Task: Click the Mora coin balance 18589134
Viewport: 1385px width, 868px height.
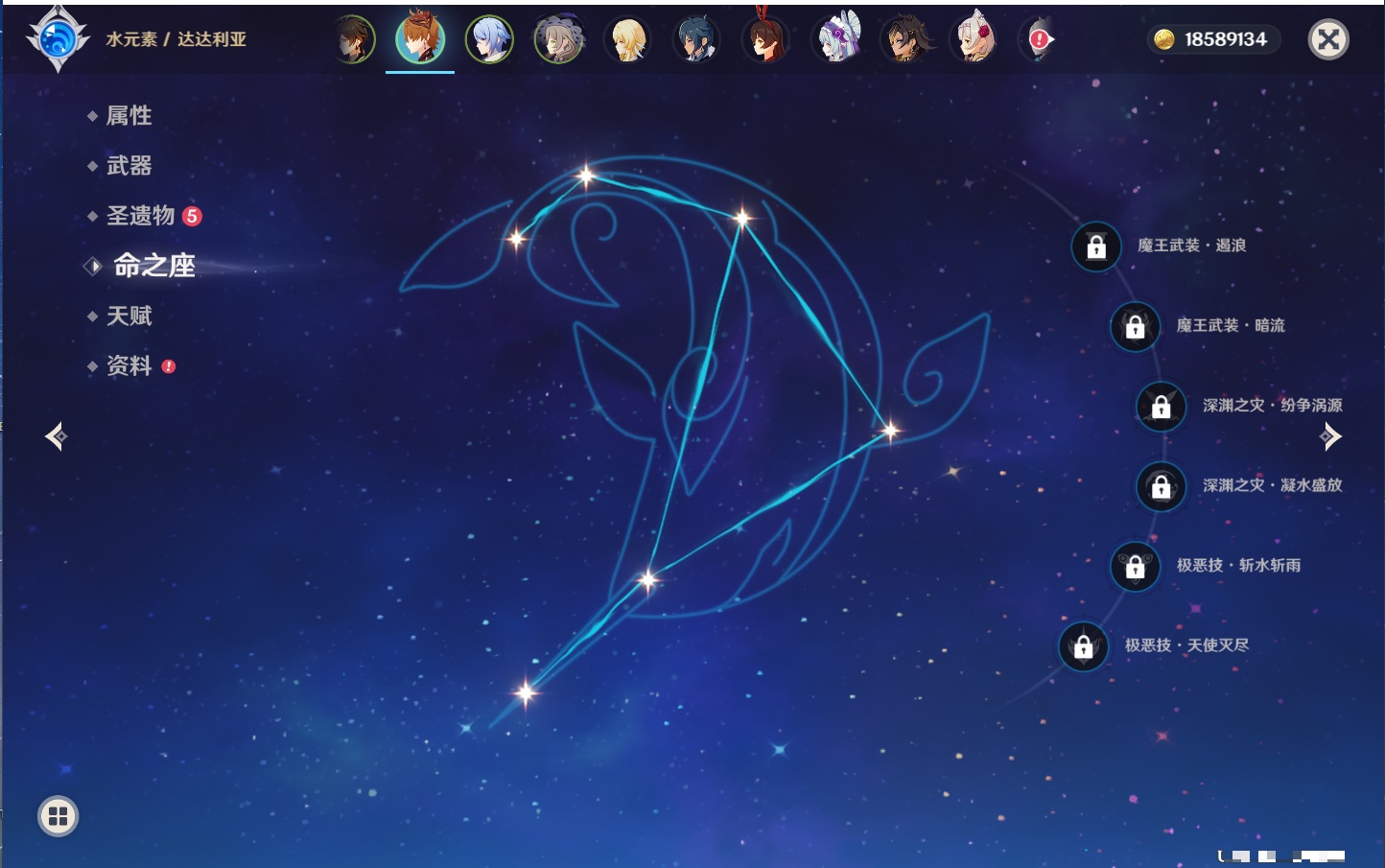Action: click(x=1212, y=39)
